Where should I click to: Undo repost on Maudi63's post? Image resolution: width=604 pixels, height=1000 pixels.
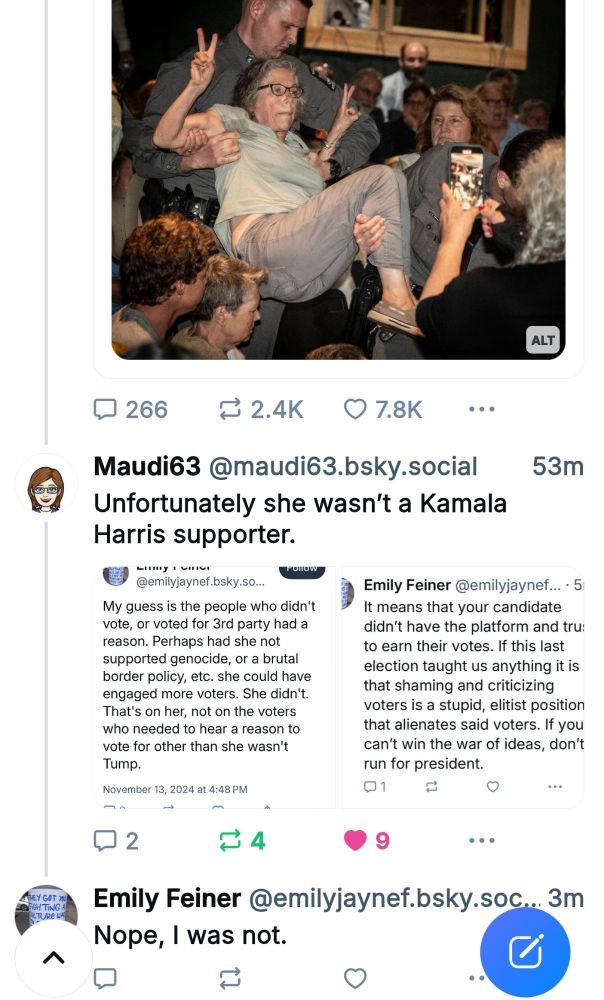pyautogui.click(x=242, y=841)
